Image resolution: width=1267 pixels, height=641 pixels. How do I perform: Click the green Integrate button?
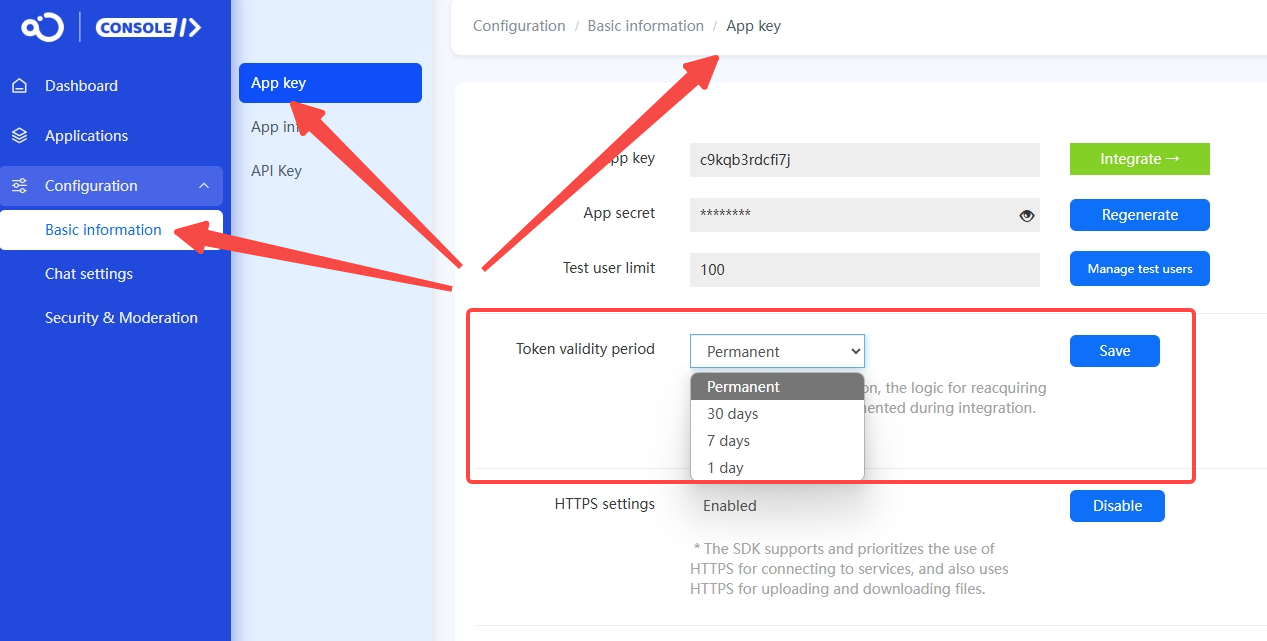coord(1140,159)
